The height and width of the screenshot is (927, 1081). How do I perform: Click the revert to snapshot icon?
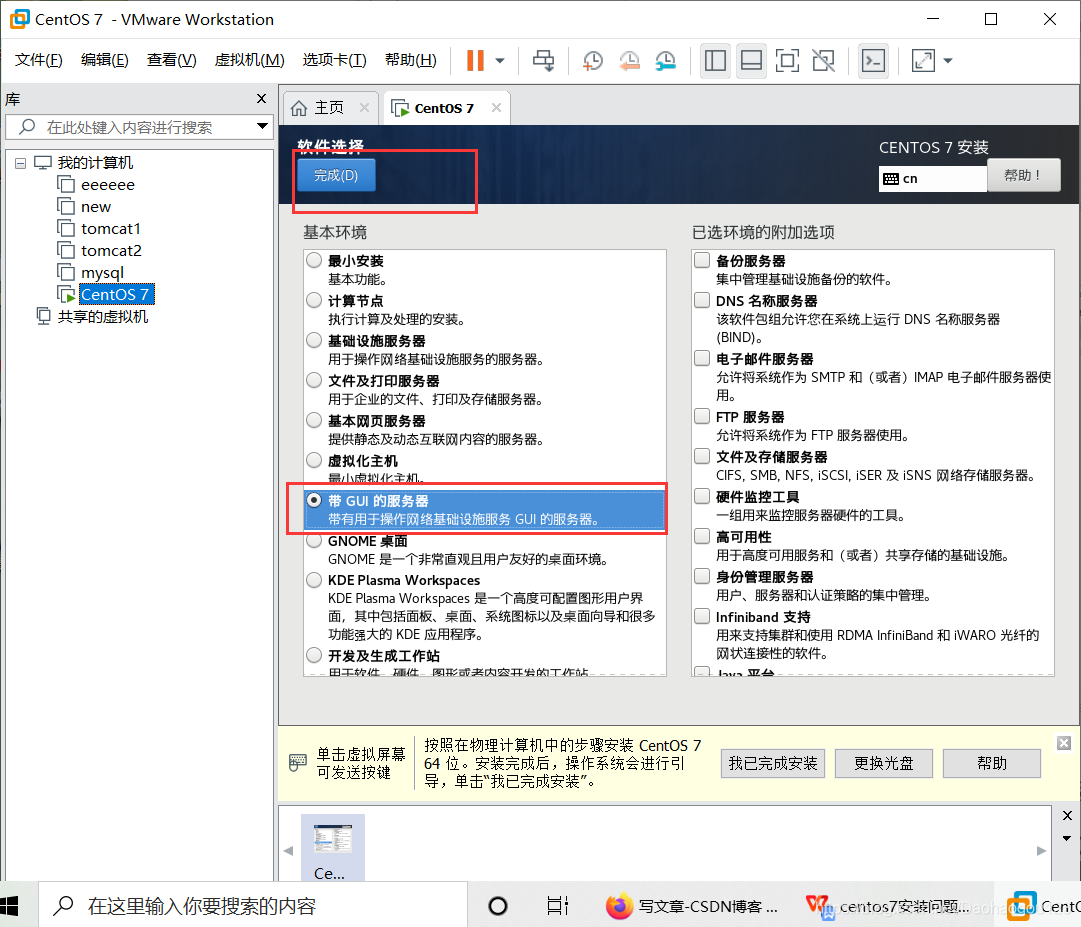coord(629,61)
